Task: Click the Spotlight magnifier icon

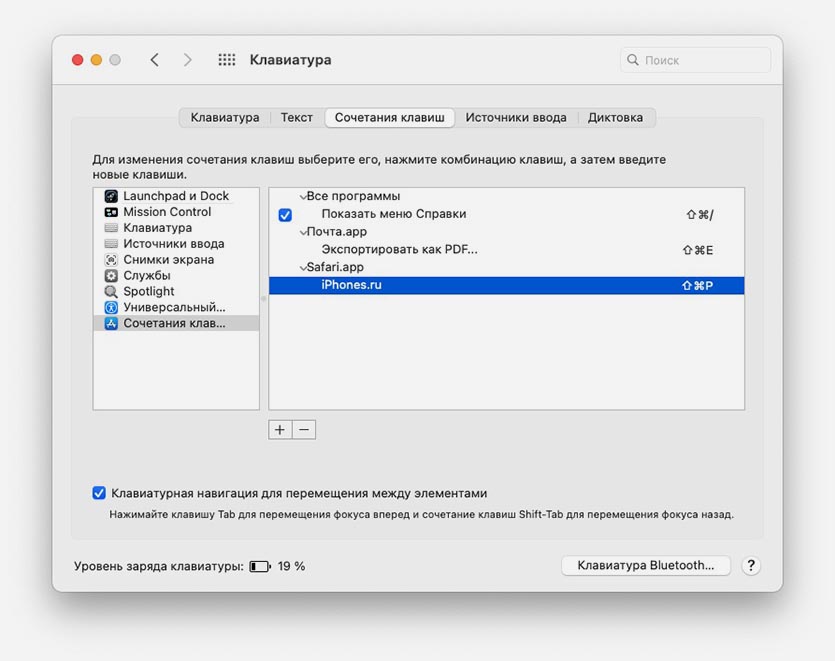Action: (x=111, y=292)
